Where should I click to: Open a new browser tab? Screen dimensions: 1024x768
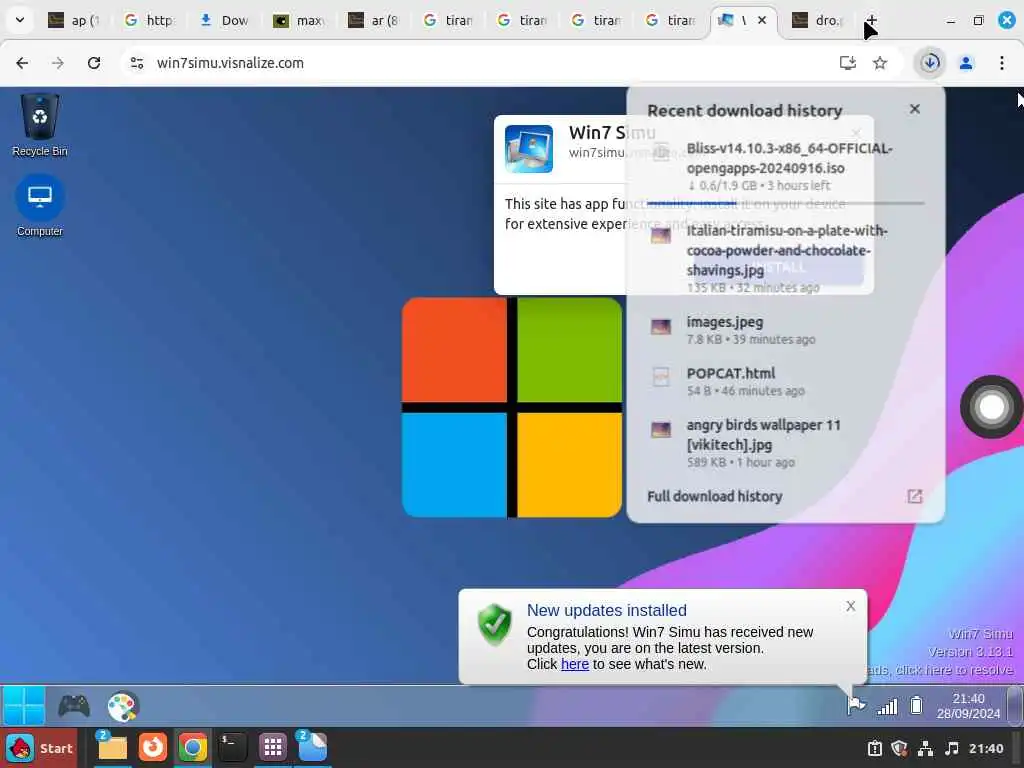point(871,20)
